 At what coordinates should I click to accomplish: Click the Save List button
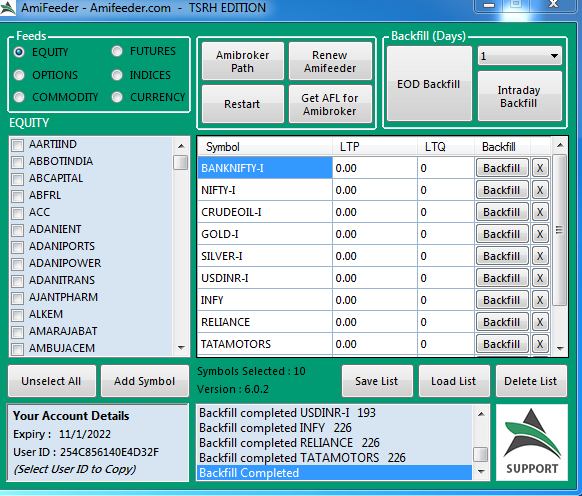pos(377,381)
